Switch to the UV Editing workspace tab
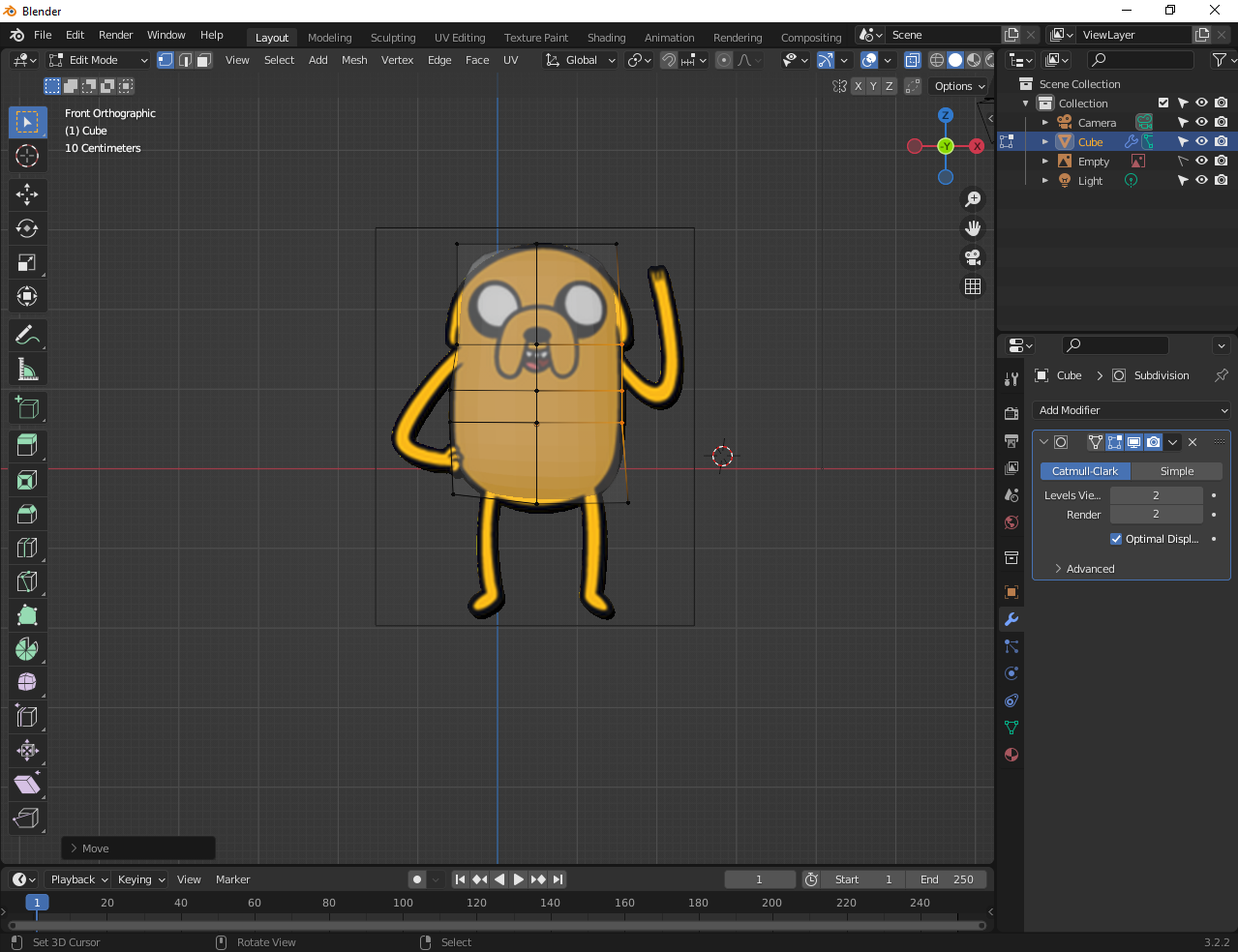The height and width of the screenshot is (952, 1238). pyautogui.click(x=460, y=38)
